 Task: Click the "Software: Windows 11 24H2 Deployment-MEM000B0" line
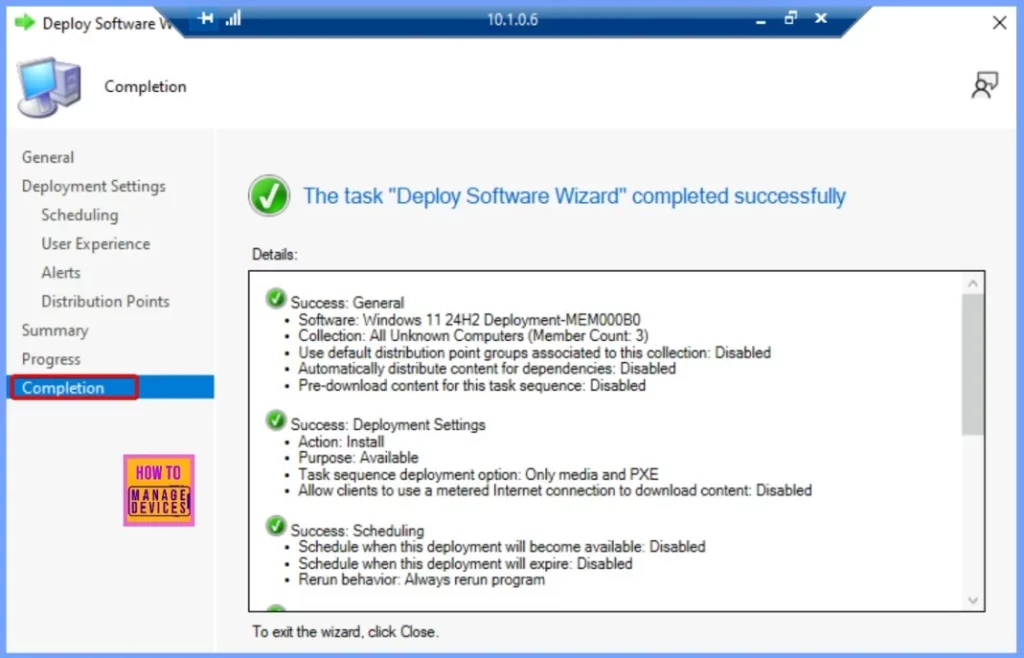[469, 320]
